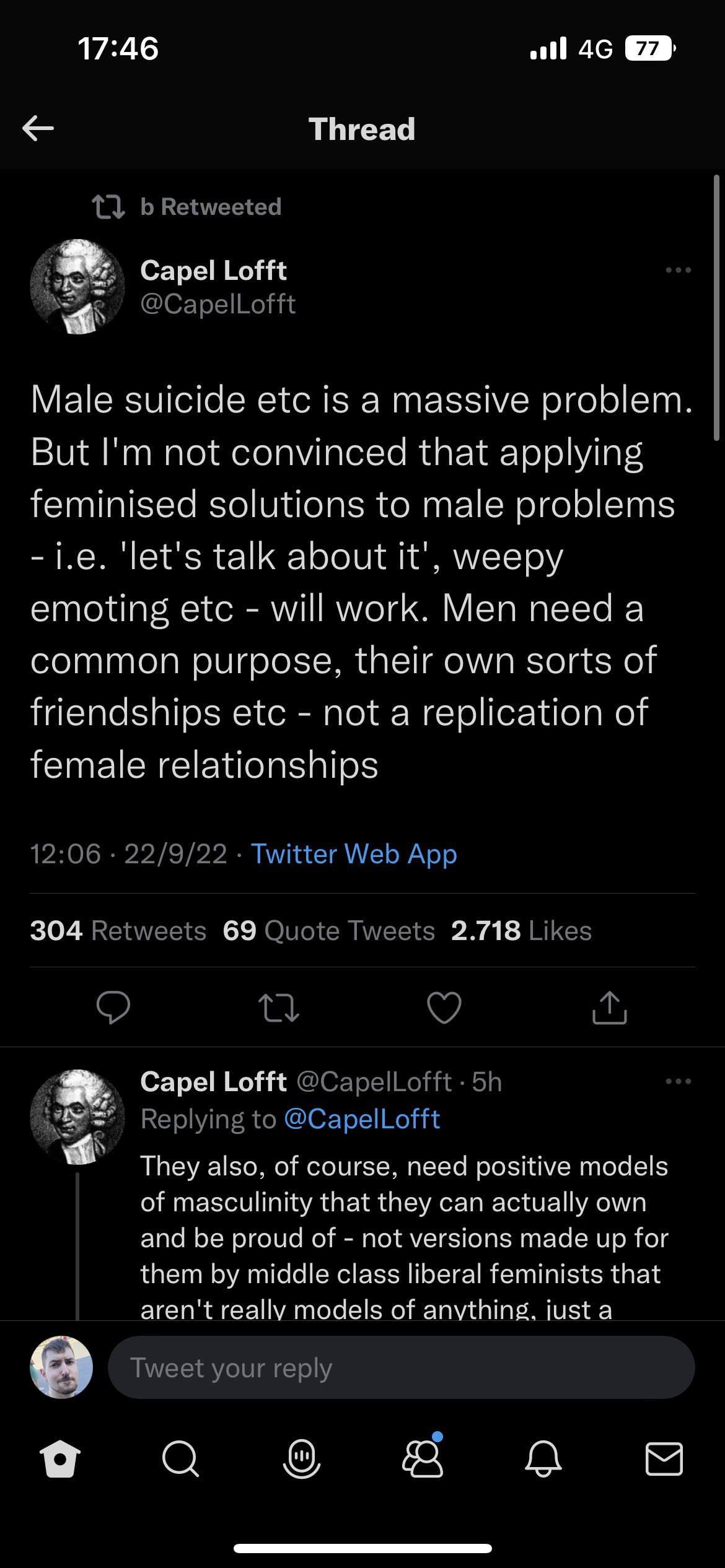
Task: View the 304 Retweets list
Action: pos(118,931)
